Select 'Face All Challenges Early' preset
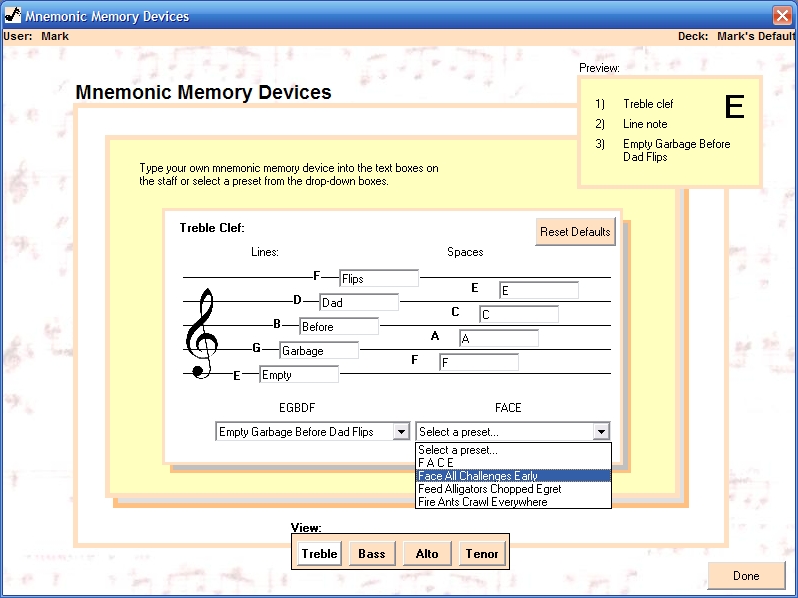Viewport: 798px width, 598px height. [x=513, y=476]
